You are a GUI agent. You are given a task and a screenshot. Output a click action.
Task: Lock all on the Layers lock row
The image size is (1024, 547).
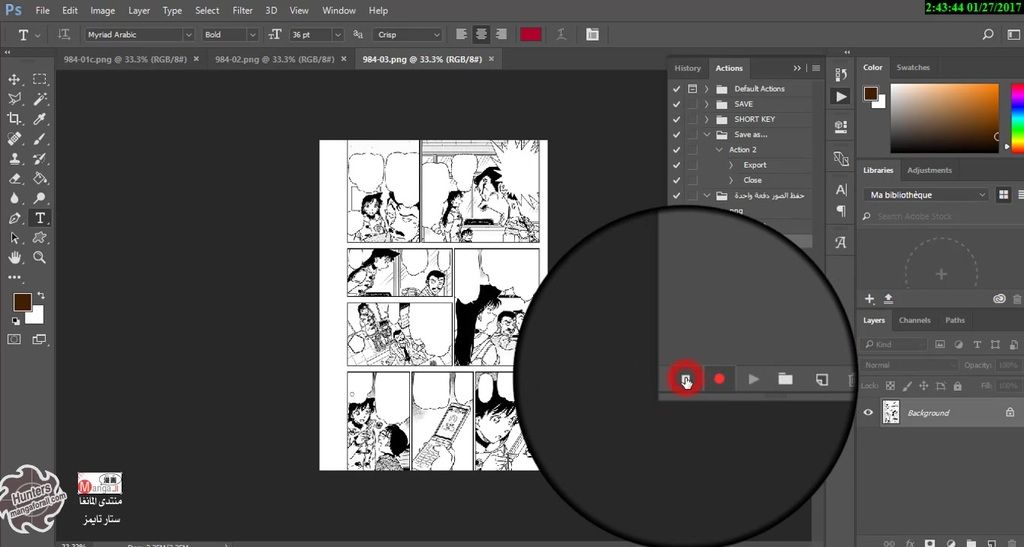957,386
